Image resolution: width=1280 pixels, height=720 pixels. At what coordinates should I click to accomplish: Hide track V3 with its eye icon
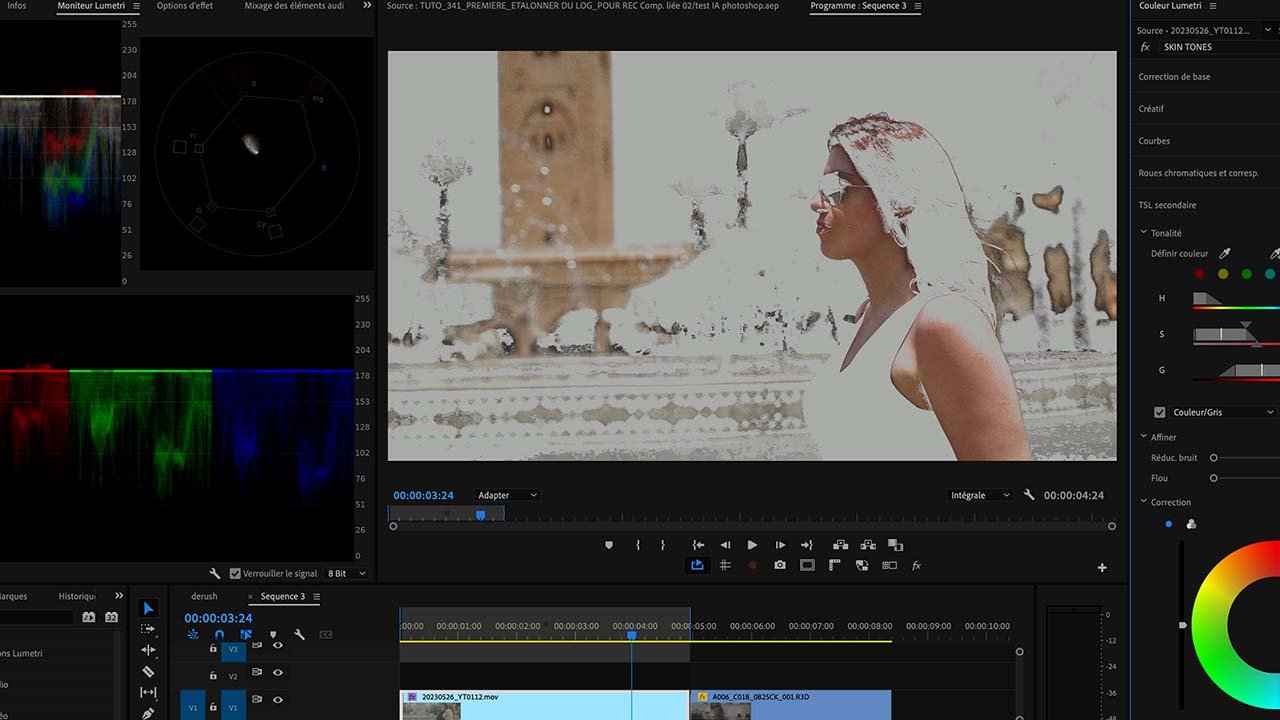point(278,646)
